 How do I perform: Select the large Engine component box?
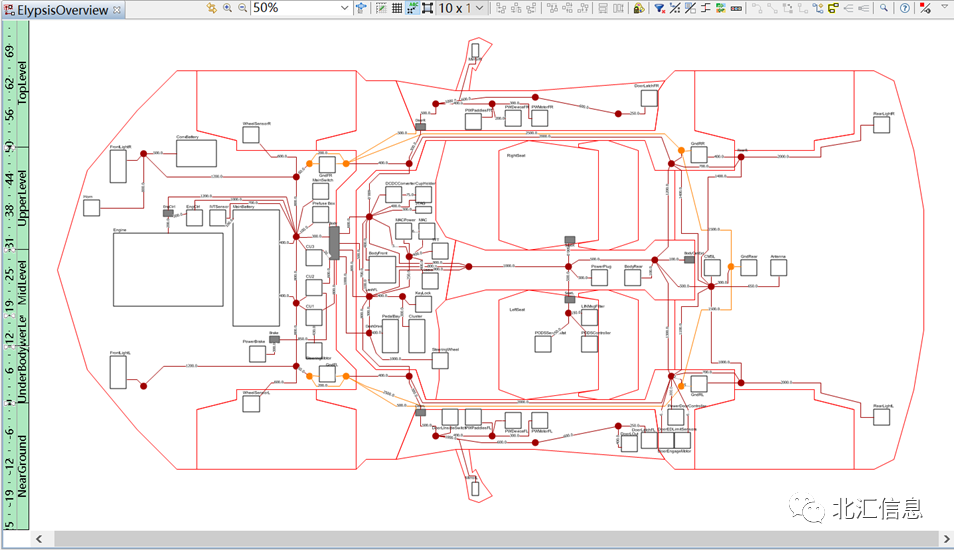[168, 270]
